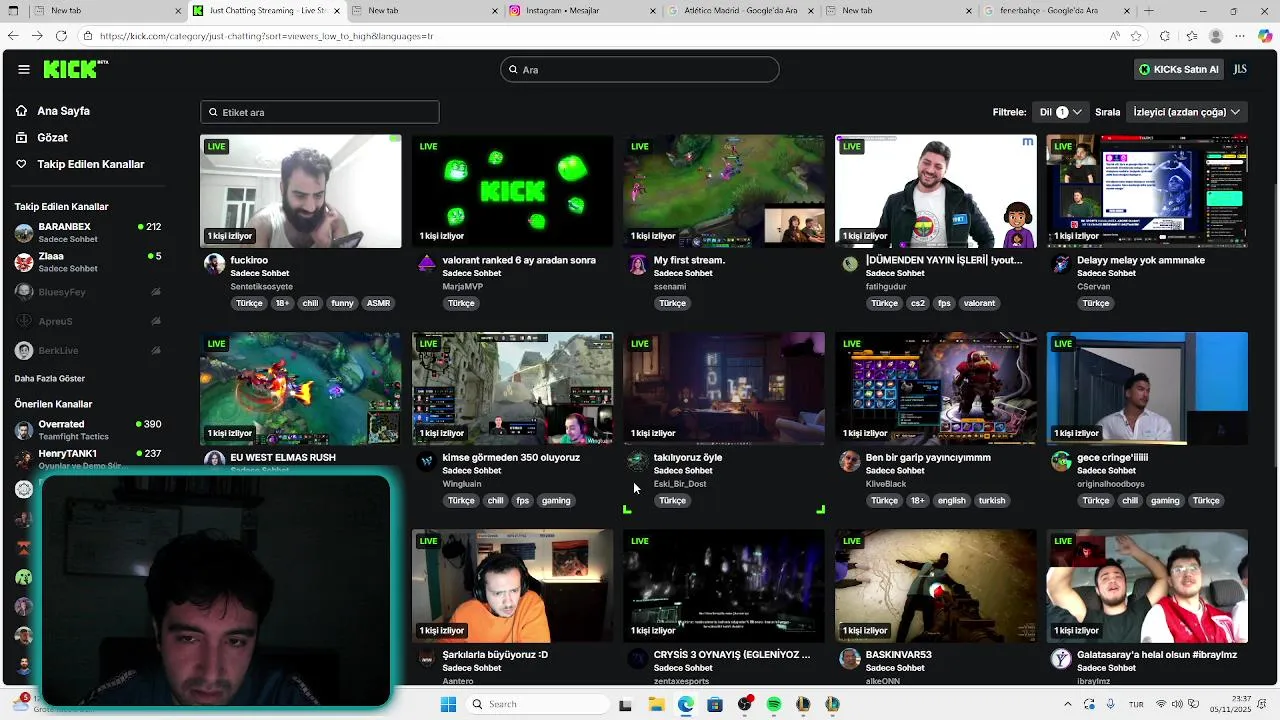Open the hamburger sidebar menu
1280x720 pixels.
(23, 69)
